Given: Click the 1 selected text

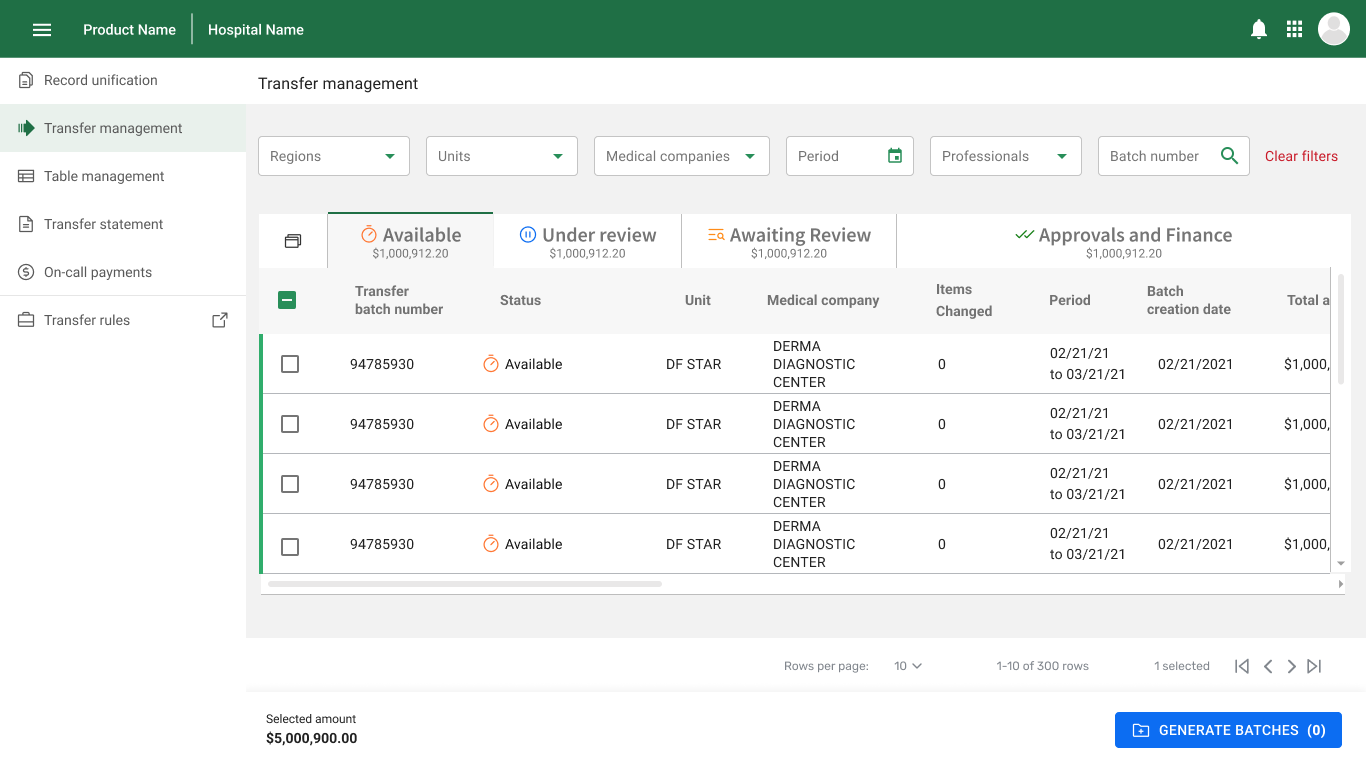Looking at the screenshot, I should coord(1182,666).
